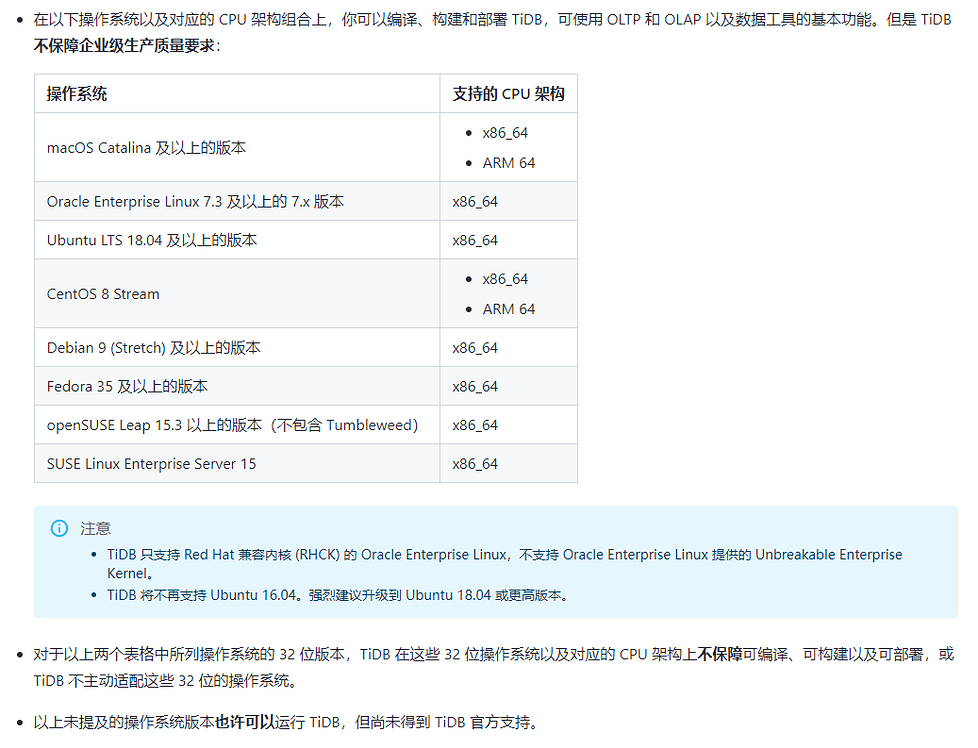Click ARM 64 bullet in CentOS row
The image size is (978, 748).
tap(508, 309)
